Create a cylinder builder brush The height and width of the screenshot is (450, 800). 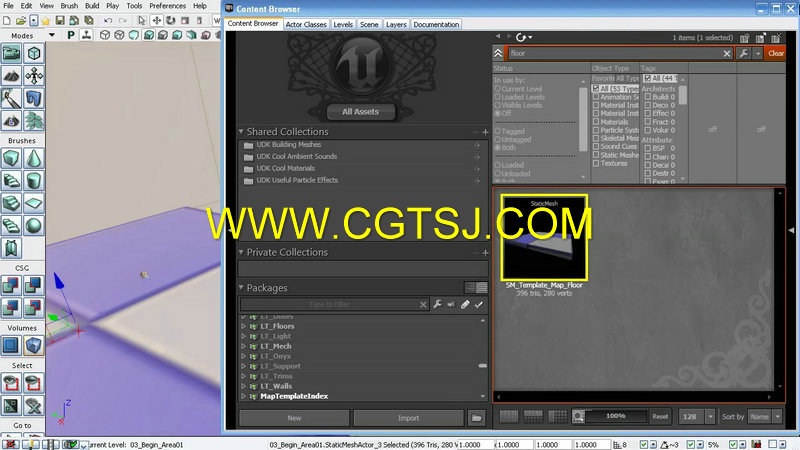pyautogui.click(x=34, y=181)
